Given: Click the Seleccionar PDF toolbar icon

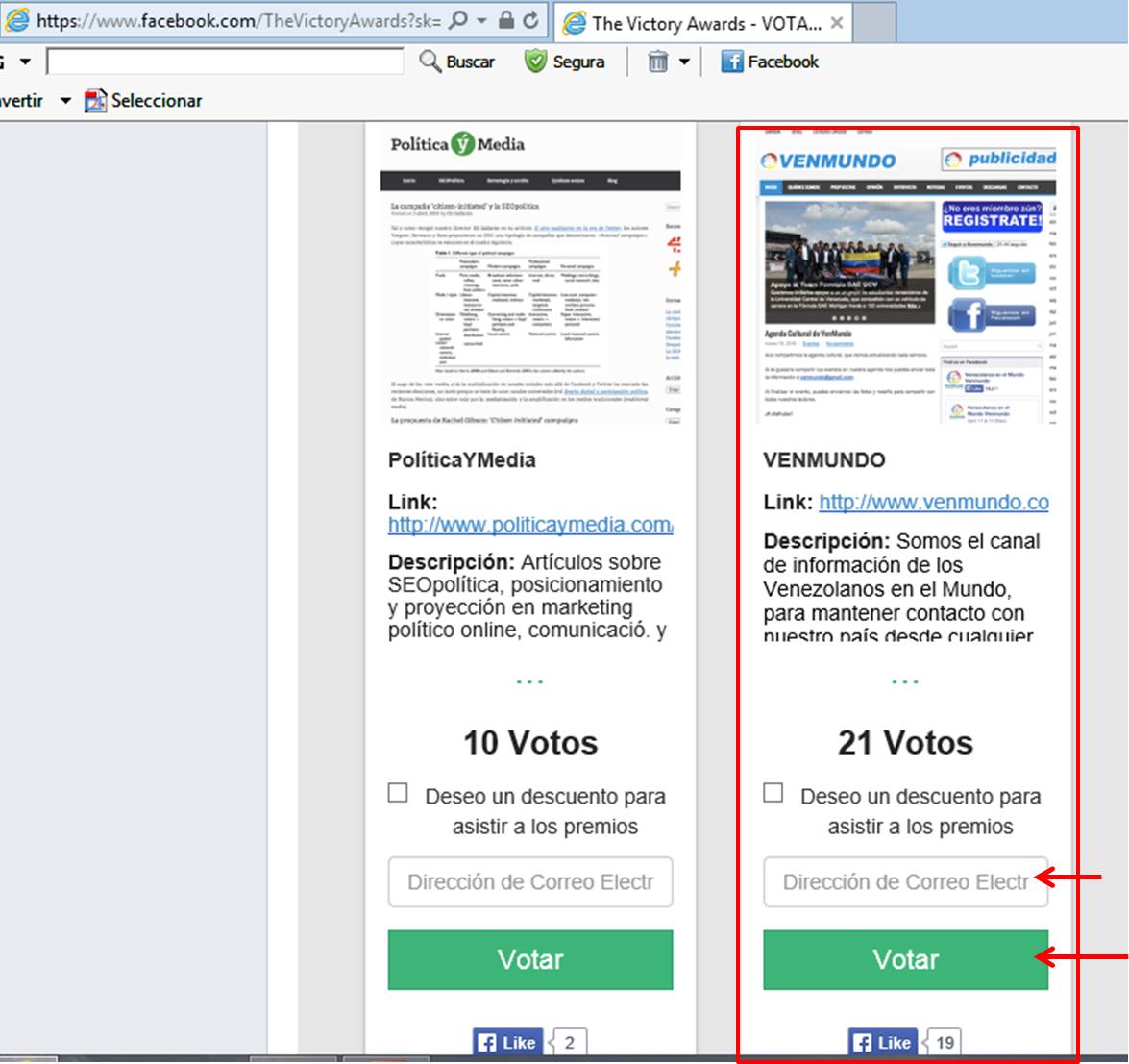Looking at the screenshot, I should pos(95,101).
